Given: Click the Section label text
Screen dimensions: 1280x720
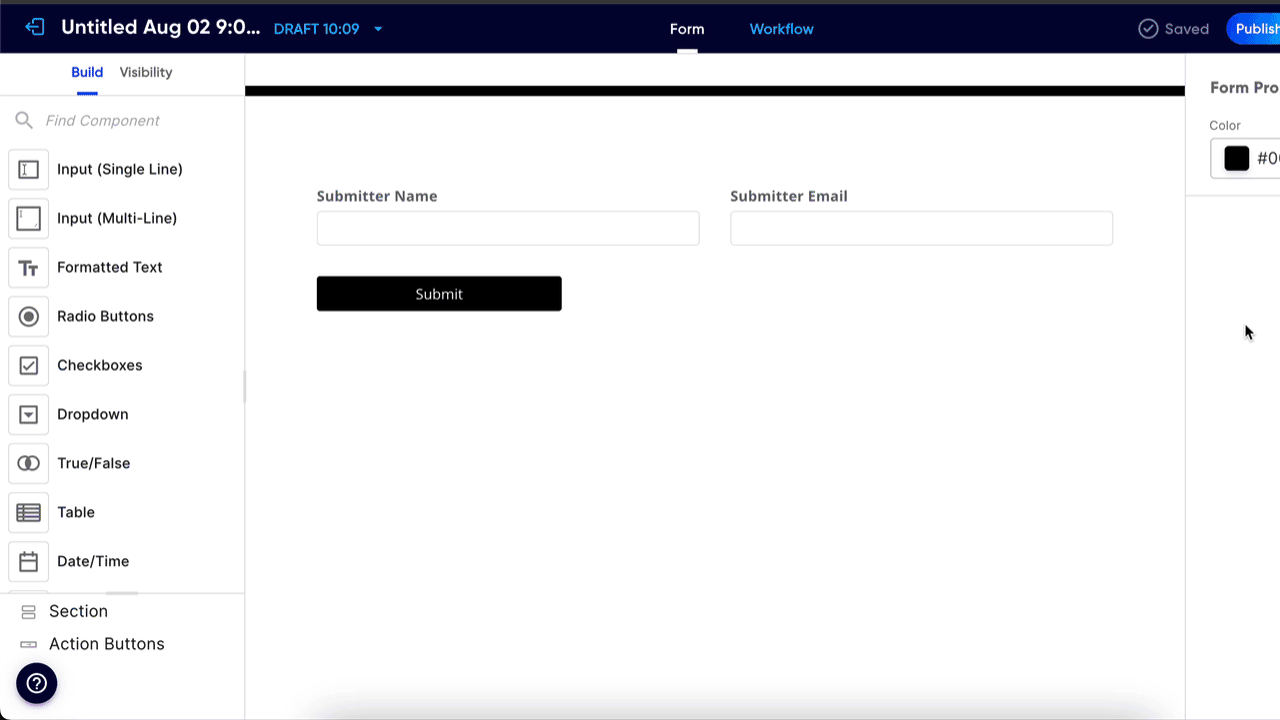Looking at the screenshot, I should pos(78,612).
